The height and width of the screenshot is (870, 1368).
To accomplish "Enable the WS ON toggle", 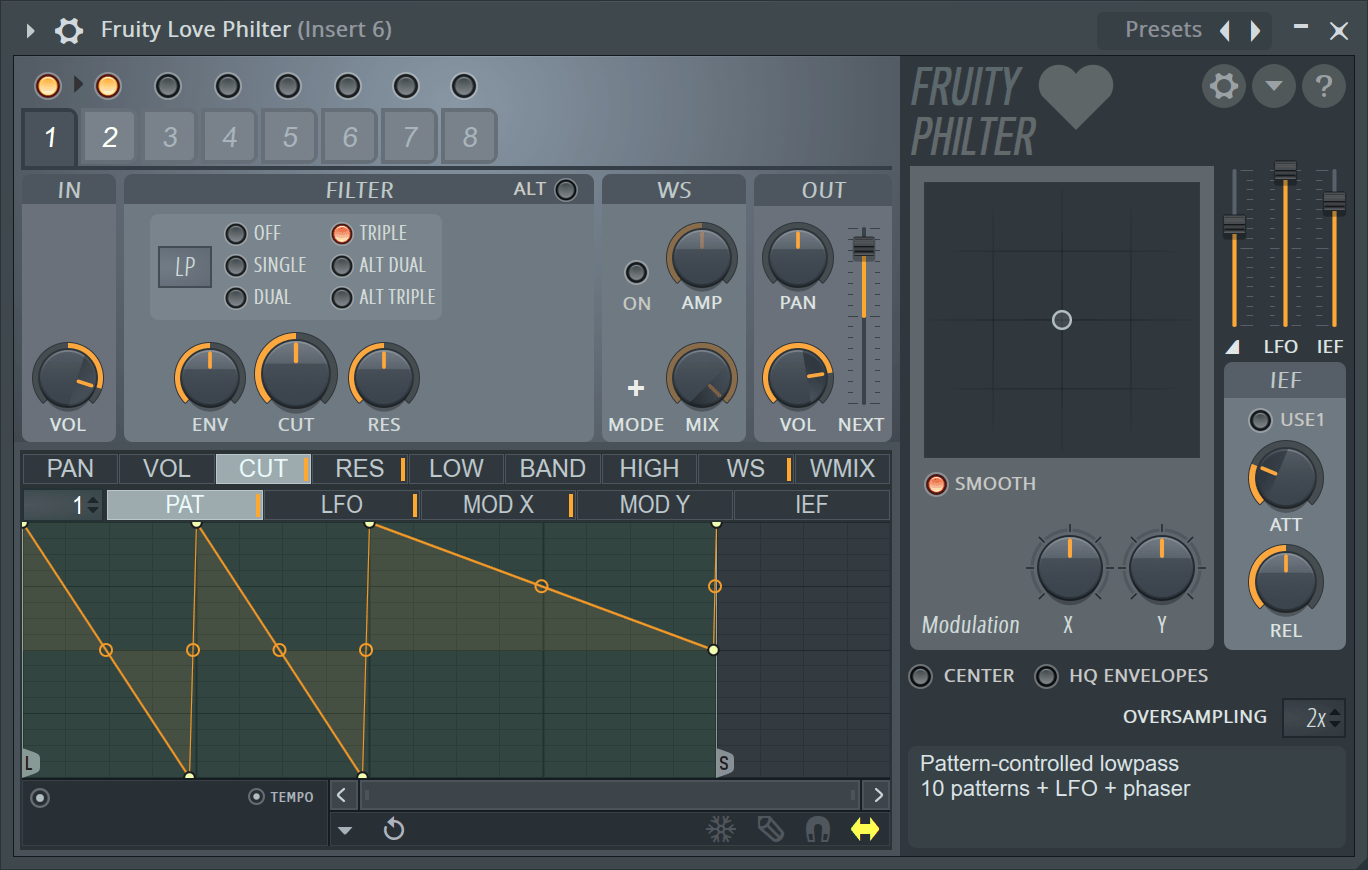I will (x=636, y=271).
